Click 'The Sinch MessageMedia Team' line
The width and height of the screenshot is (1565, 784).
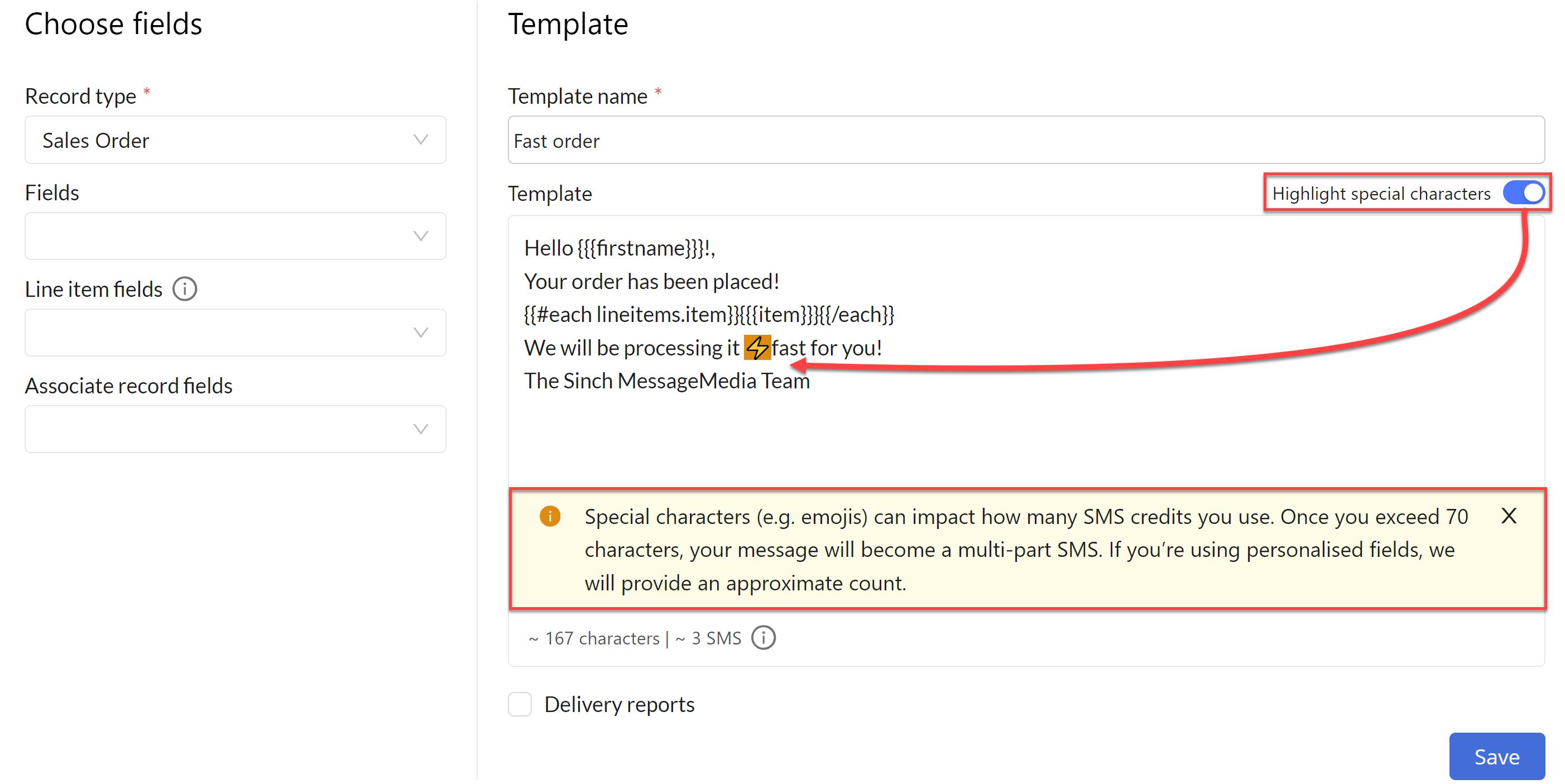pos(666,381)
